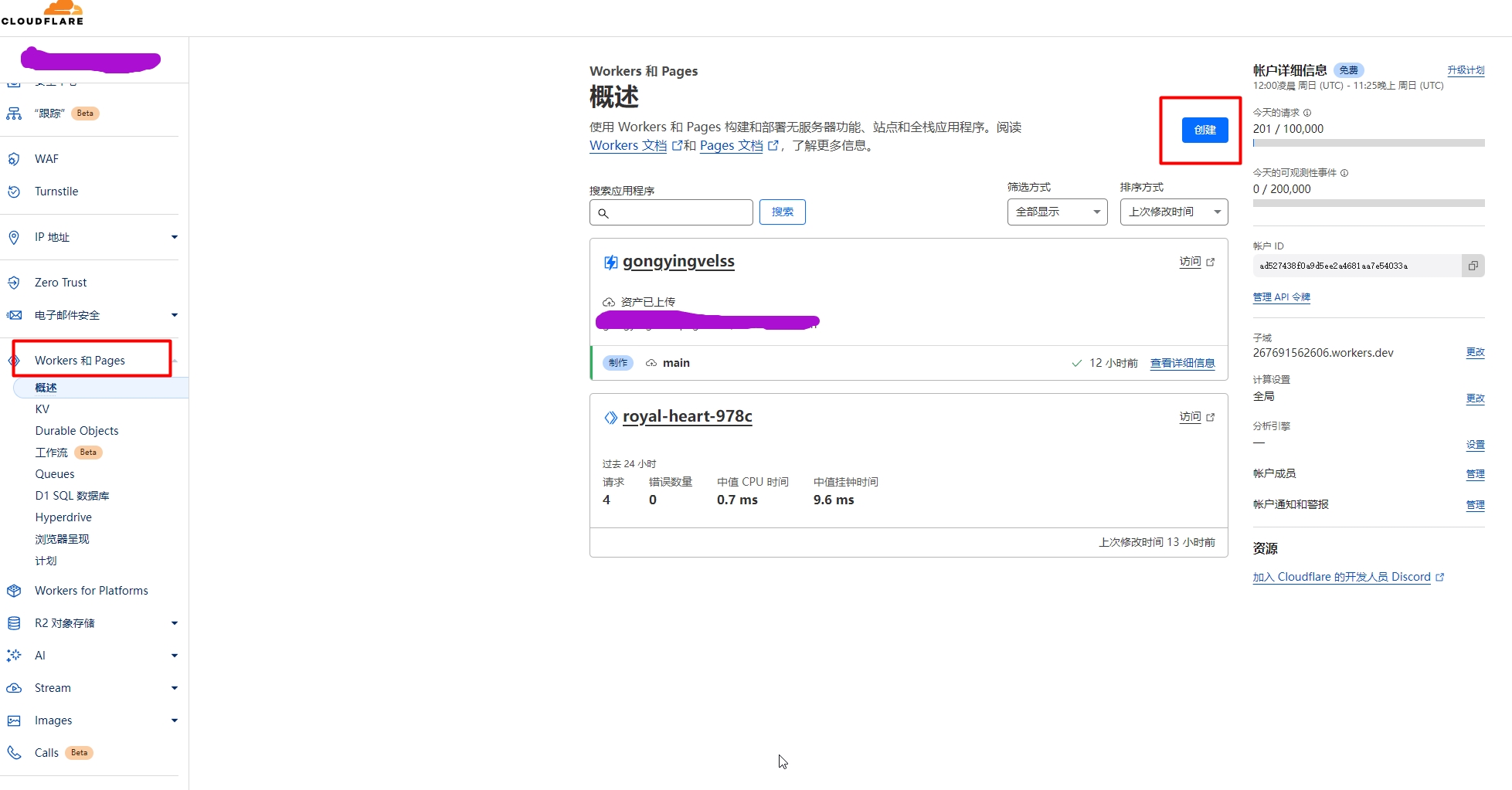Expand the Images sidebar section
Image resolution: width=1512 pixels, height=790 pixels.
point(175,720)
